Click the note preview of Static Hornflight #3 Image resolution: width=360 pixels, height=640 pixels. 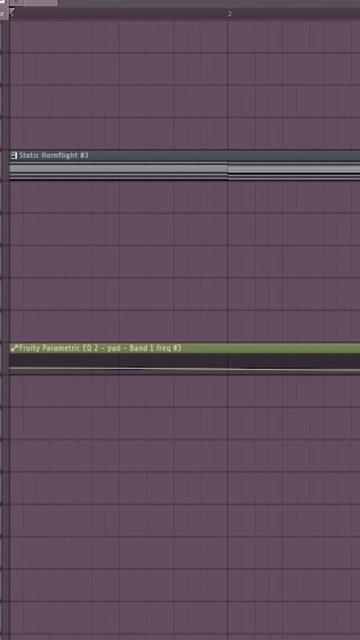click(x=184, y=171)
